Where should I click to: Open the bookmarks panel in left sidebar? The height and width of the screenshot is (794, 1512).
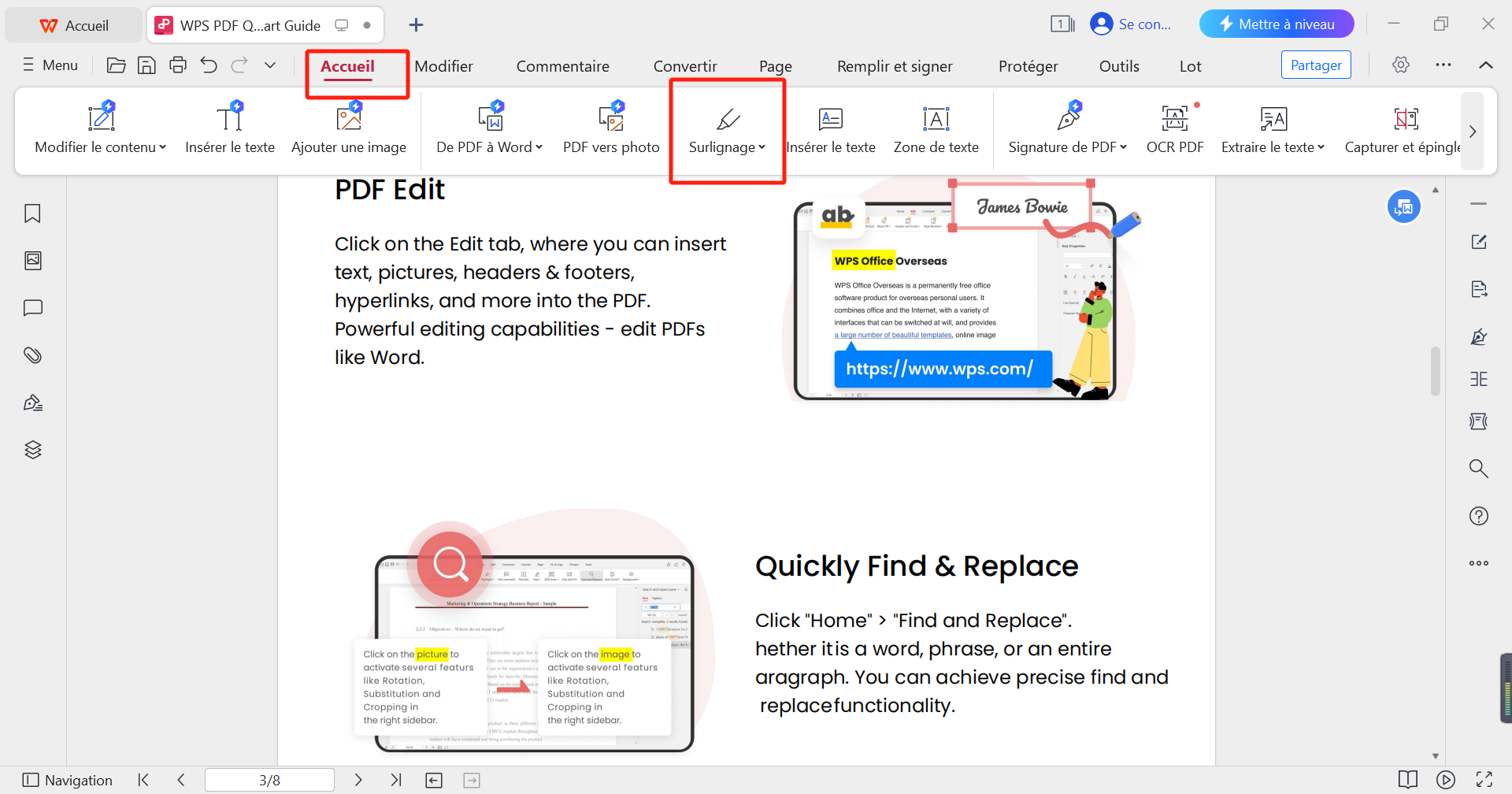[x=32, y=213]
